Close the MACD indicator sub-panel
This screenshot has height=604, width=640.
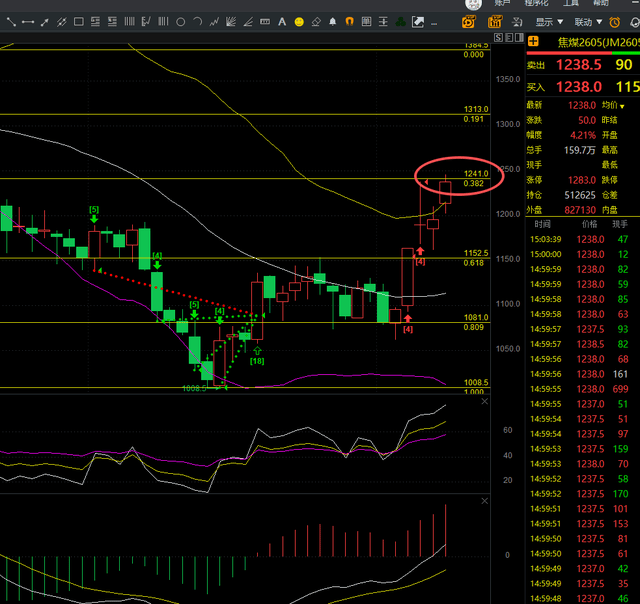[x=486, y=500]
